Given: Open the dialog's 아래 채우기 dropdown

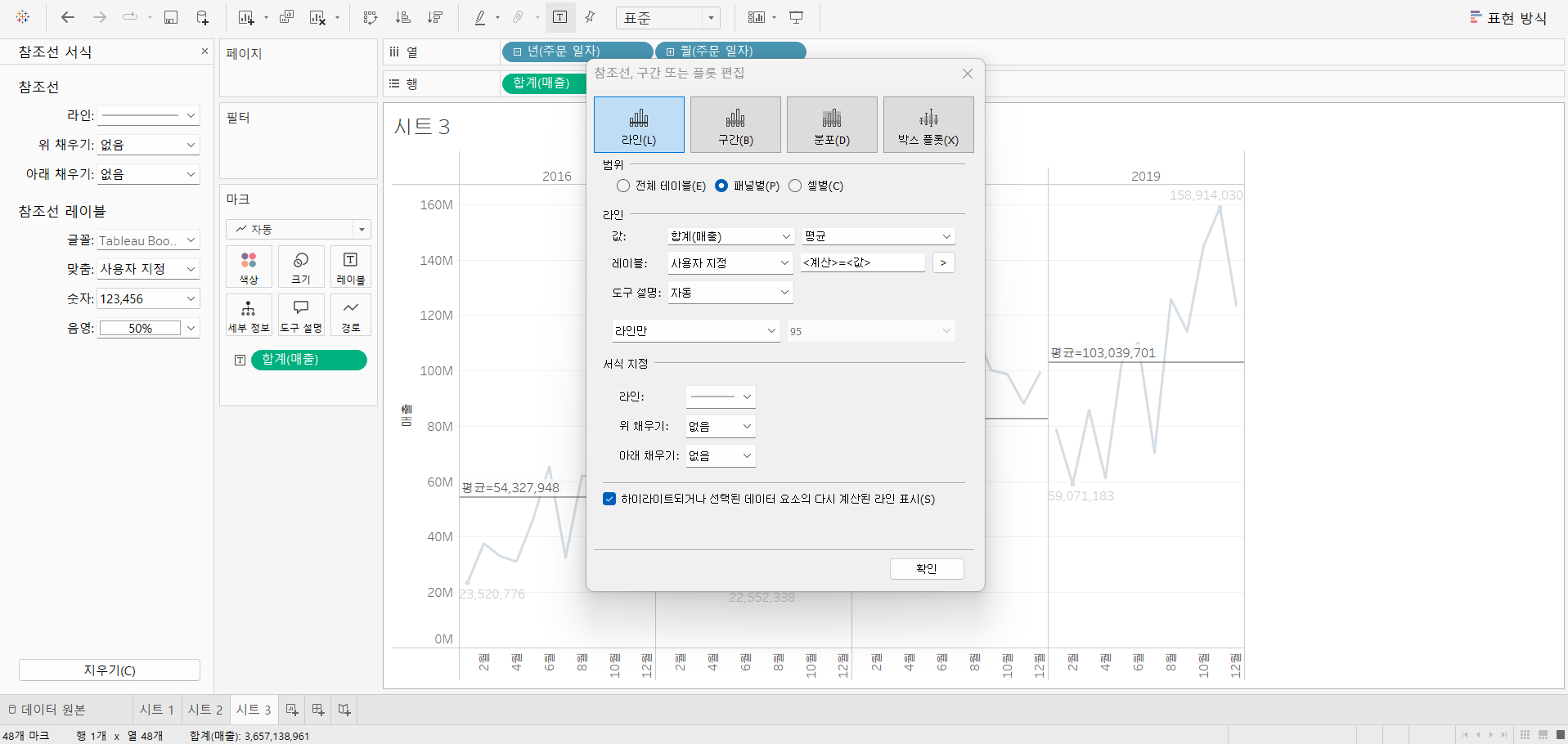Looking at the screenshot, I should 721,455.
